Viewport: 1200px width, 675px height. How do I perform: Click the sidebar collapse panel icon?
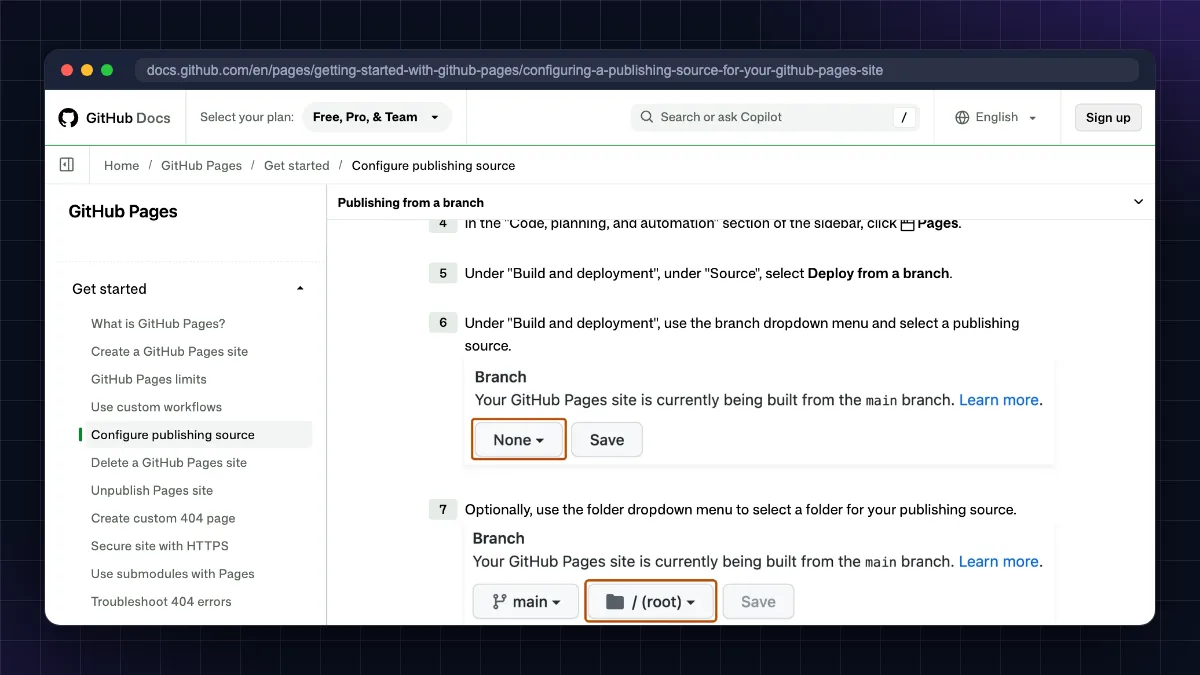click(67, 165)
